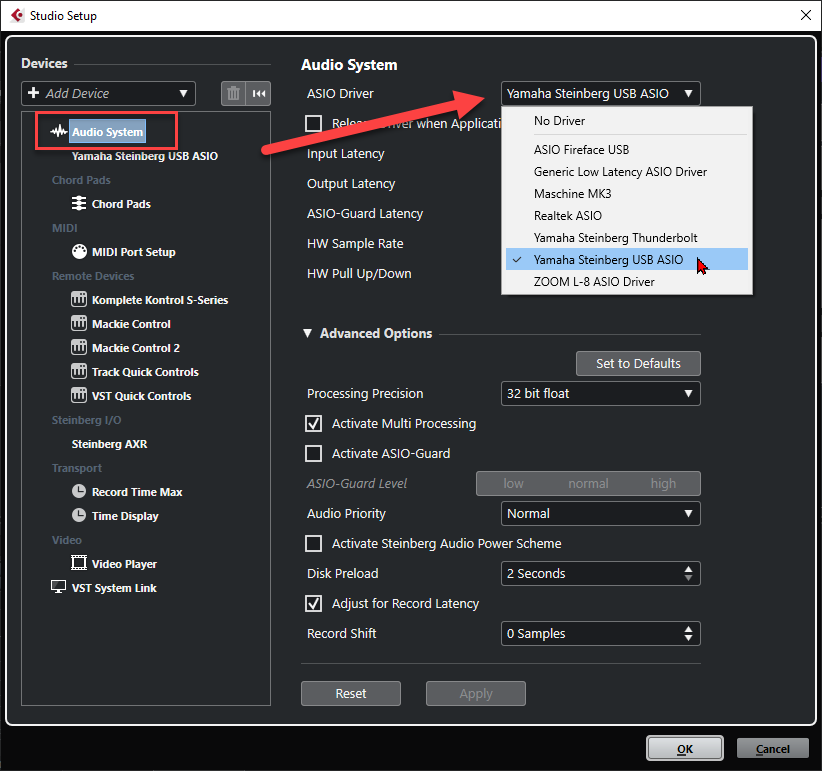The image size is (822, 771).
Task: Select No Driver from the list
Action: coord(627,121)
